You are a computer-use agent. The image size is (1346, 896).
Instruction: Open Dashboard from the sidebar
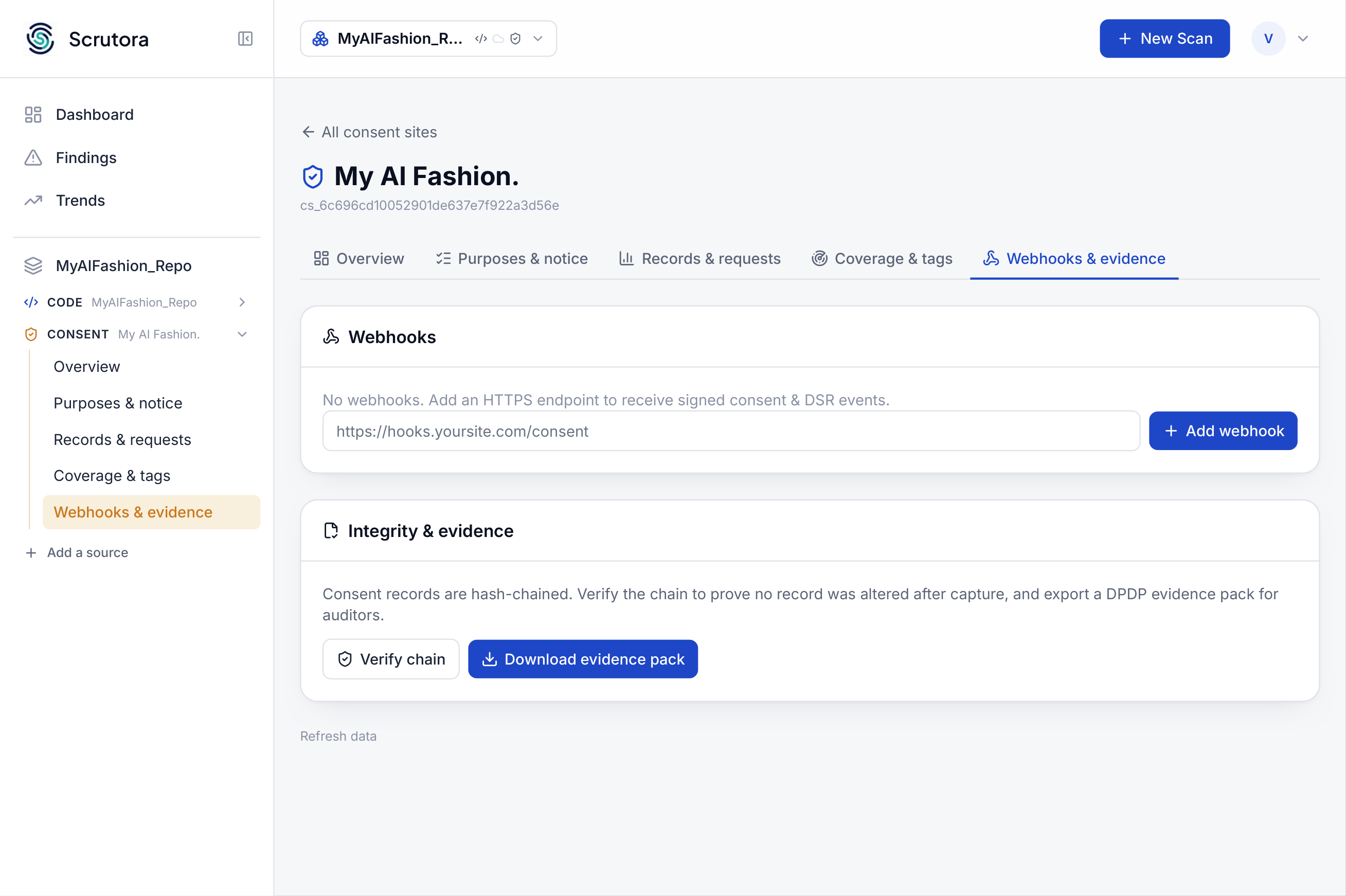[94, 114]
